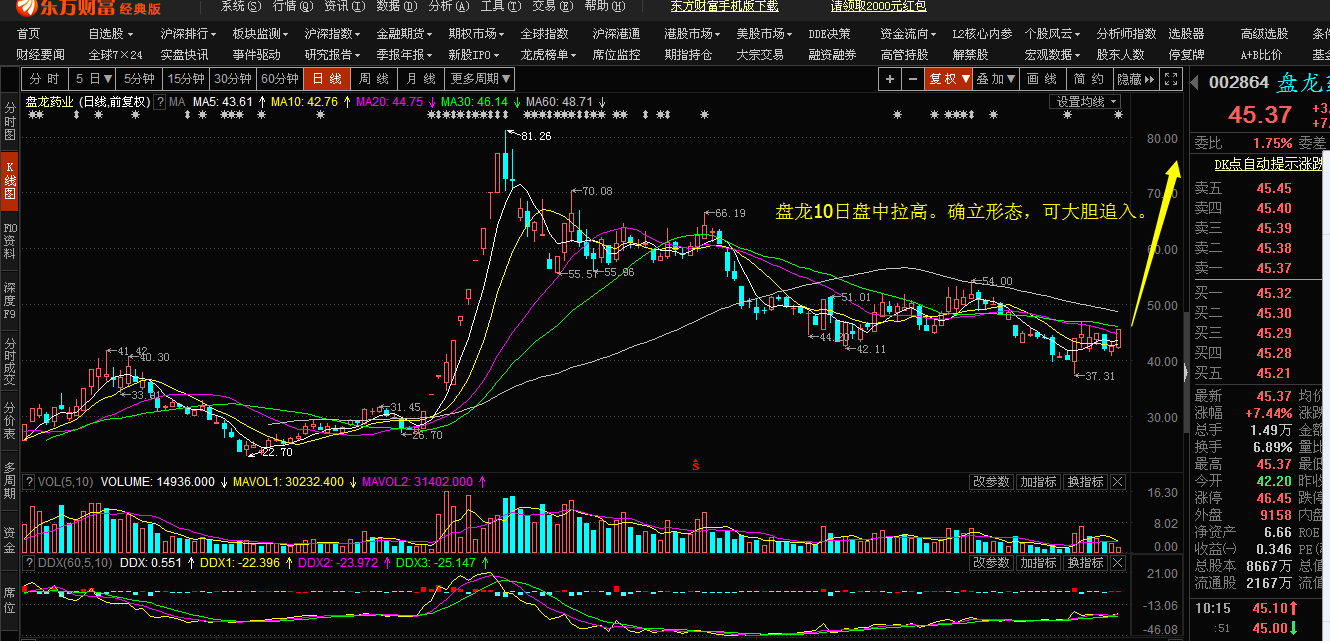This screenshot has width=1330, height=641.
Task: Zoom in chart with the plus icon
Action: [888, 78]
